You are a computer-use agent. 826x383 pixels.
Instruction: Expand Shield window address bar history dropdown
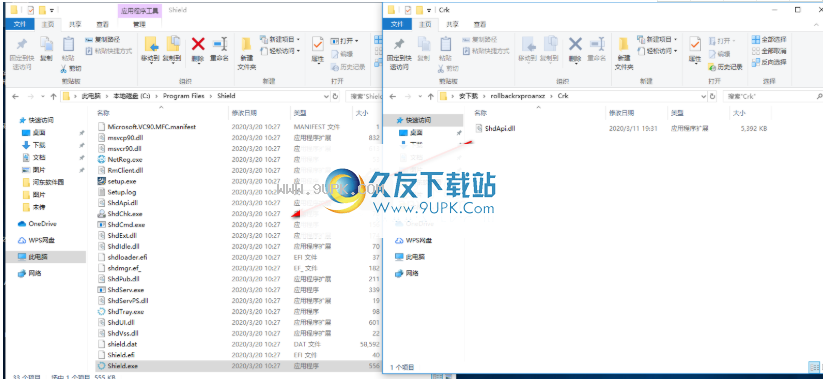tap(326, 97)
